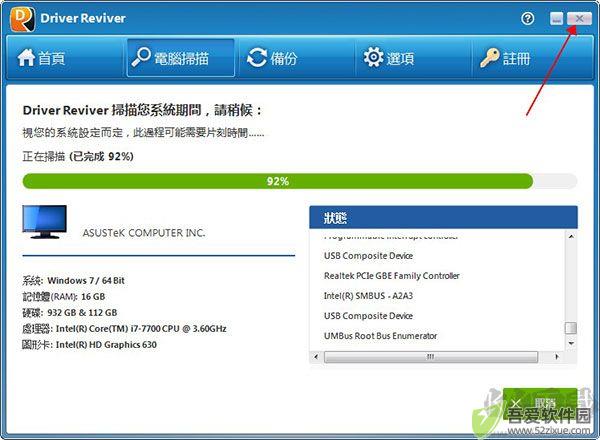Image resolution: width=600 pixels, height=440 pixels.
Task: Click the vertical scrollbar thumb in status list
Action: [x=571, y=328]
